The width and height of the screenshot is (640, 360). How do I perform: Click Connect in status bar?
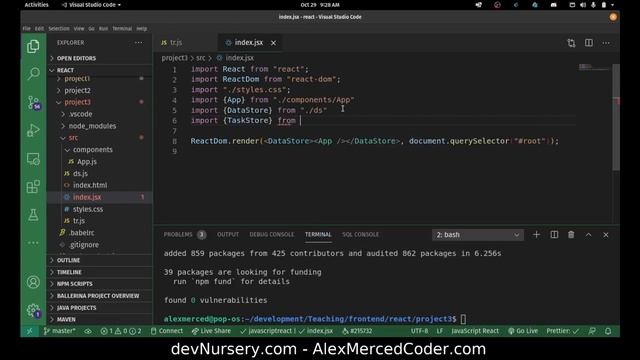point(167,331)
